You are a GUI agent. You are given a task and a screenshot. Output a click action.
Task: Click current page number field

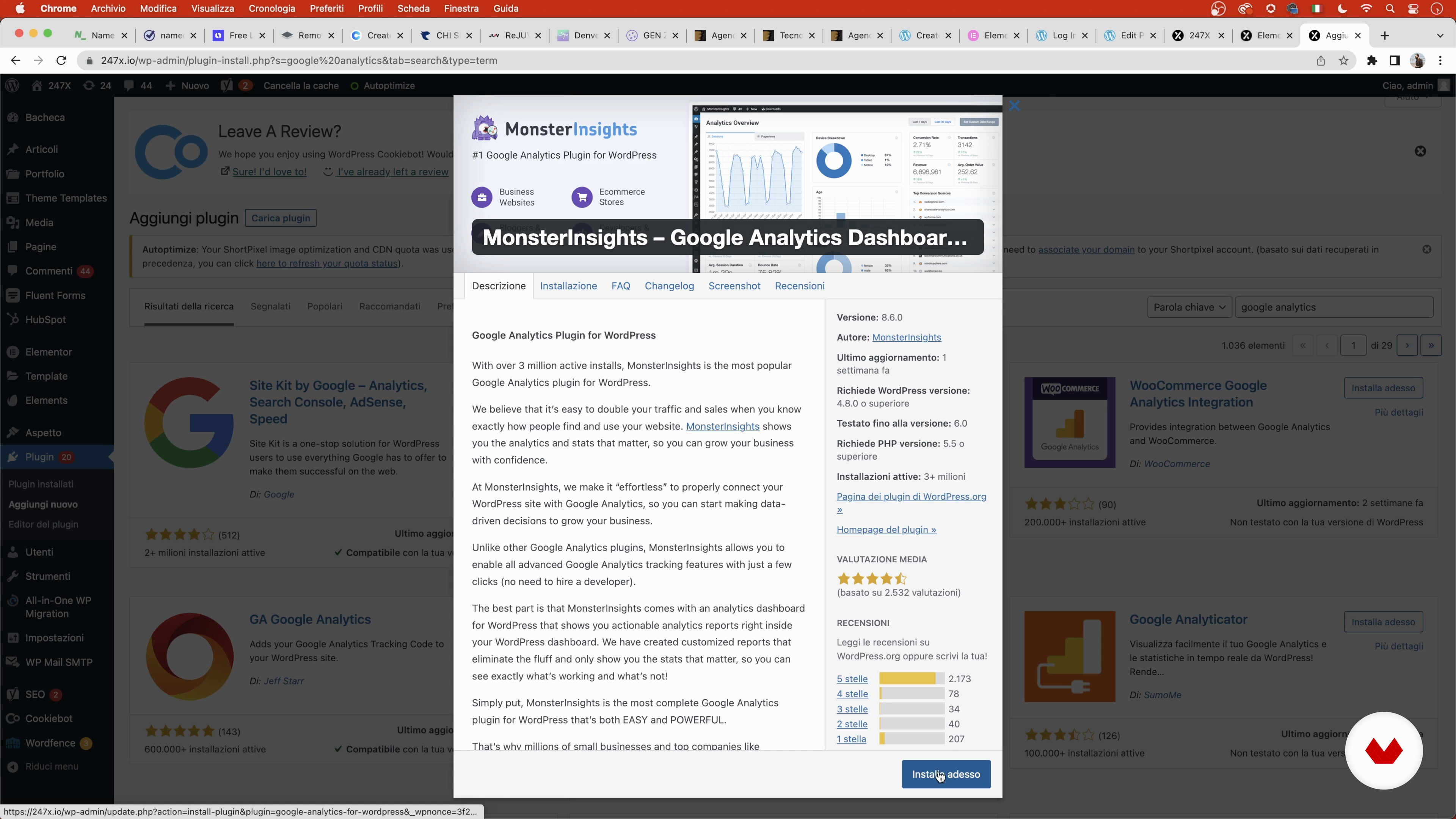(1353, 345)
